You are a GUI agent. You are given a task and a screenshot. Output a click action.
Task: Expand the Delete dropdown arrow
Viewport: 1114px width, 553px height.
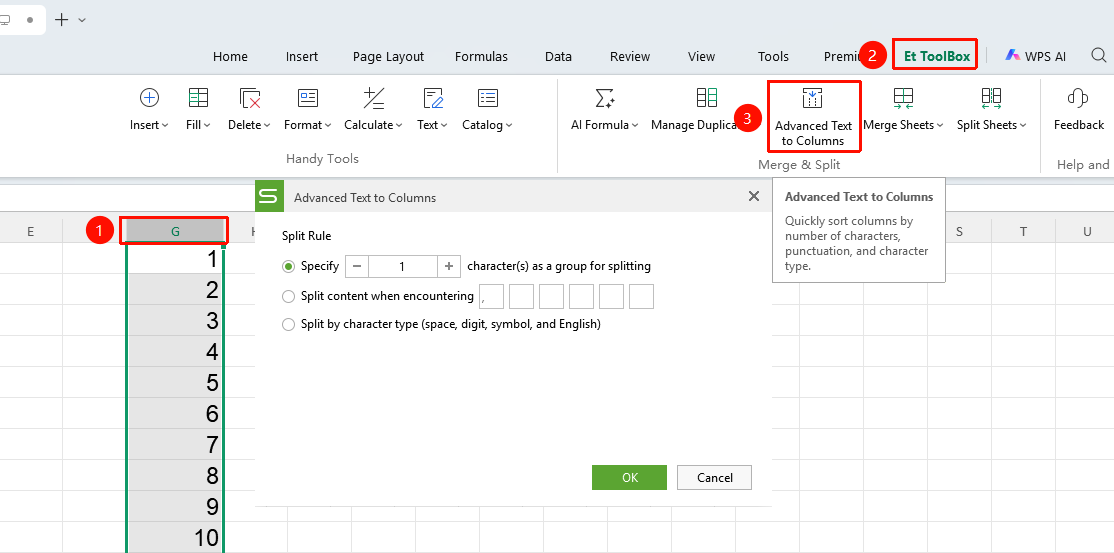tap(267, 125)
